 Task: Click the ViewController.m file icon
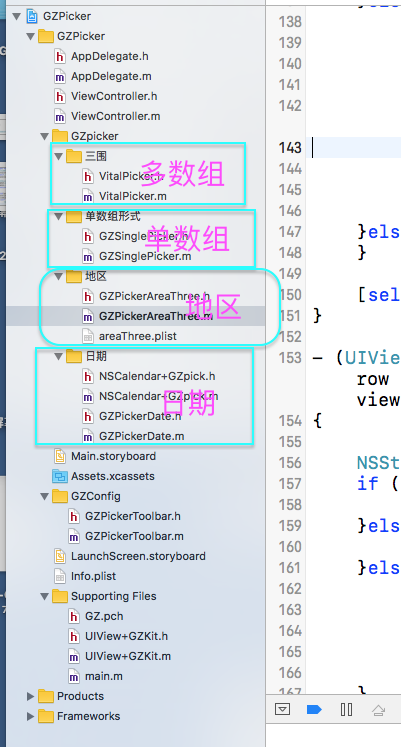coord(60,116)
